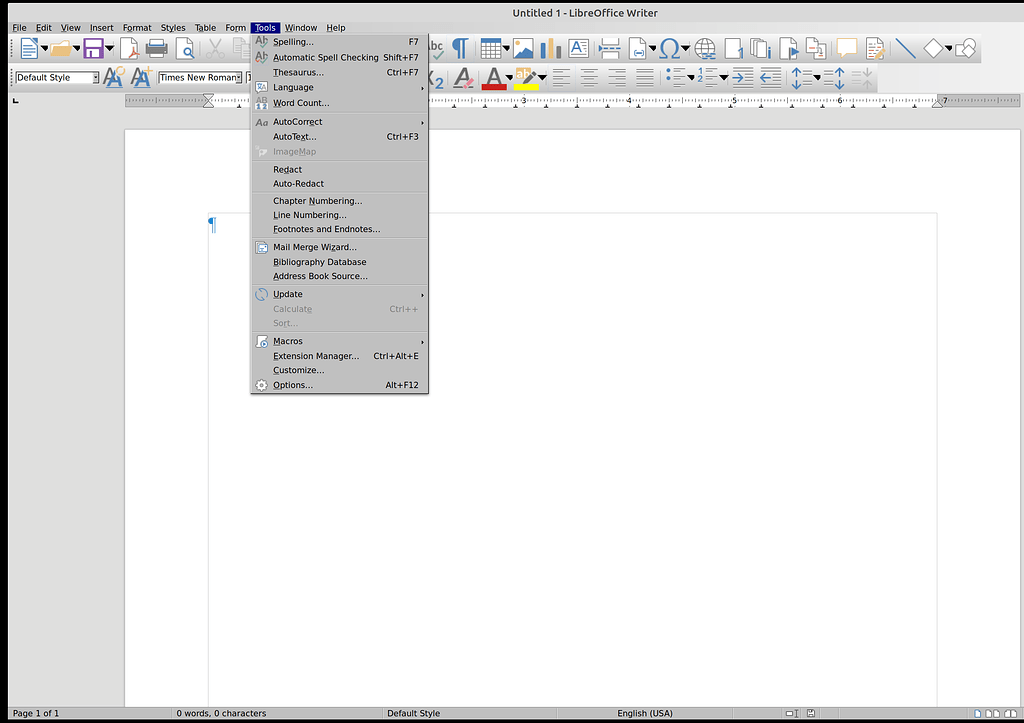This screenshot has width=1024, height=723.
Task: Open the print preview
Action: [186, 47]
